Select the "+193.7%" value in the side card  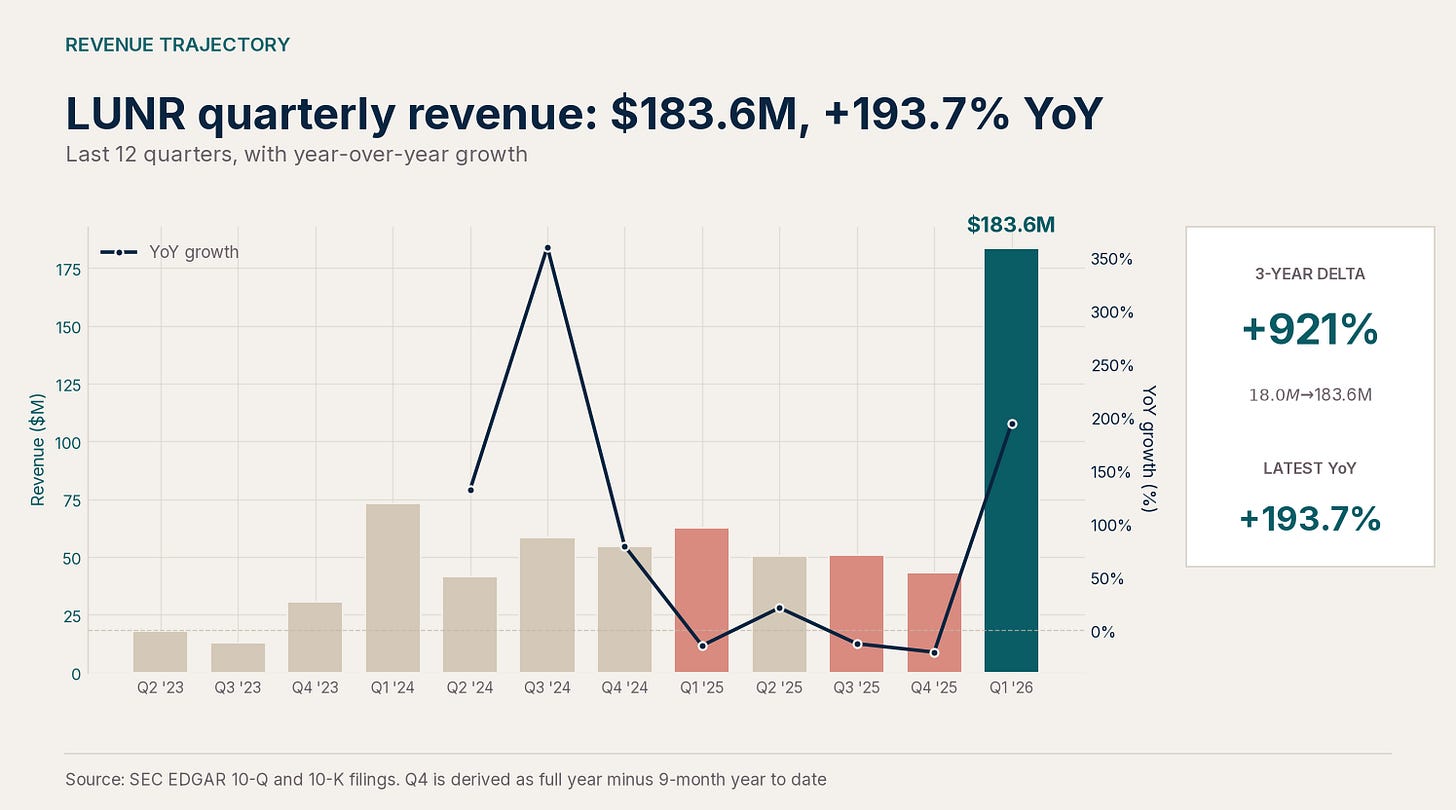tap(1310, 519)
